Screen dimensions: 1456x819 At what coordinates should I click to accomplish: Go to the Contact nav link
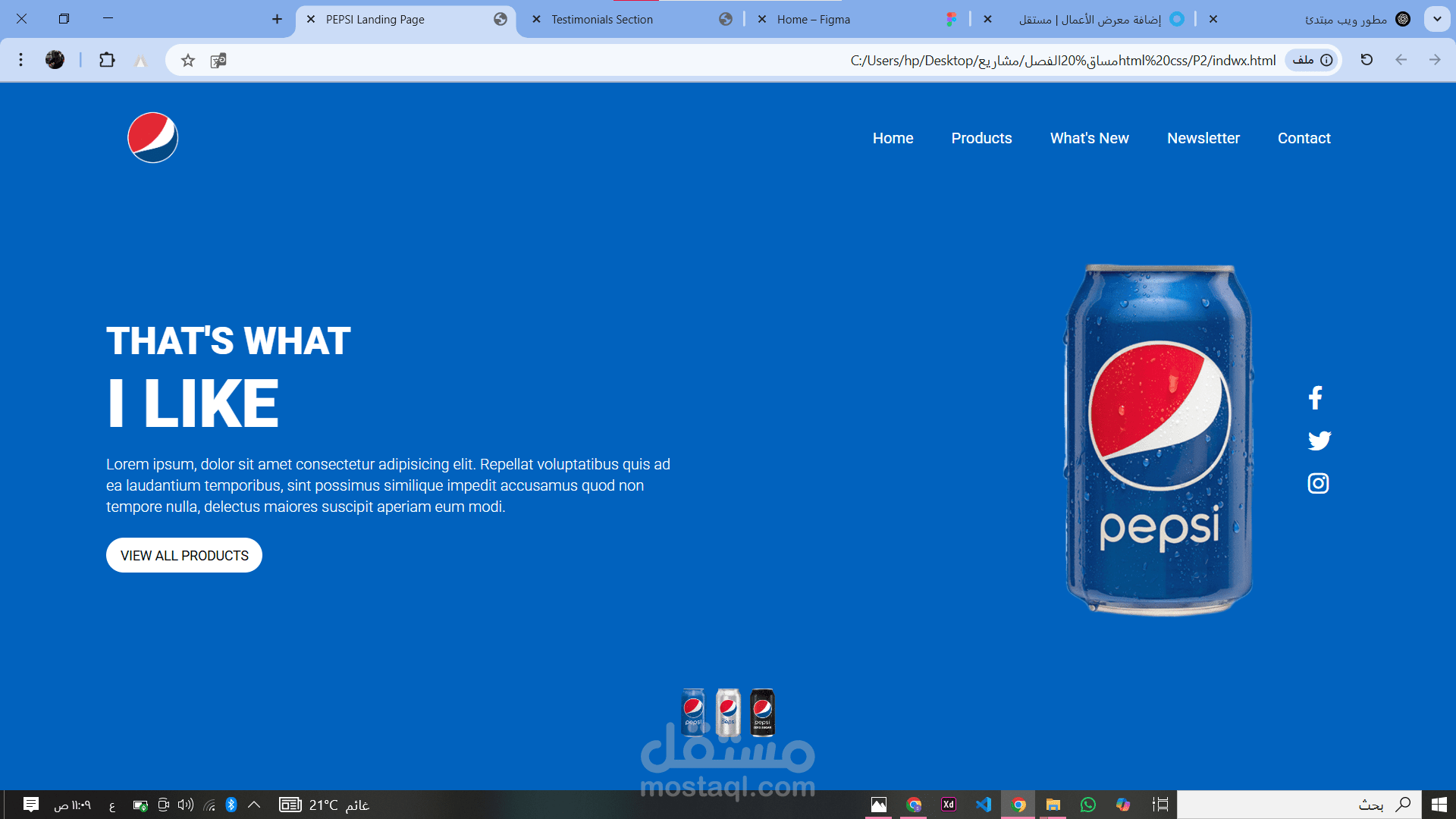pos(1304,138)
